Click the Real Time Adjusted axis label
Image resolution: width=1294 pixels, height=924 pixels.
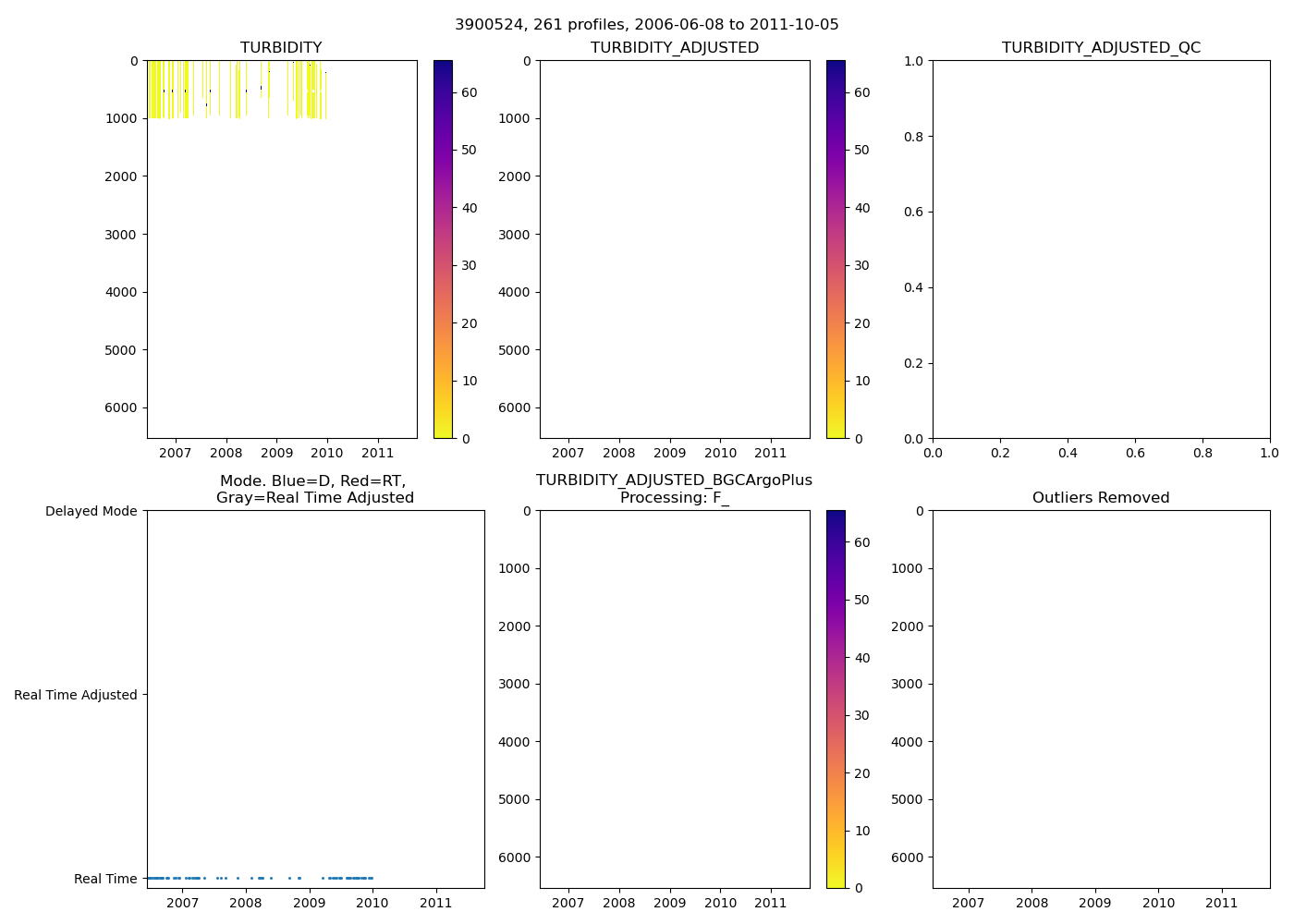tap(75, 695)
